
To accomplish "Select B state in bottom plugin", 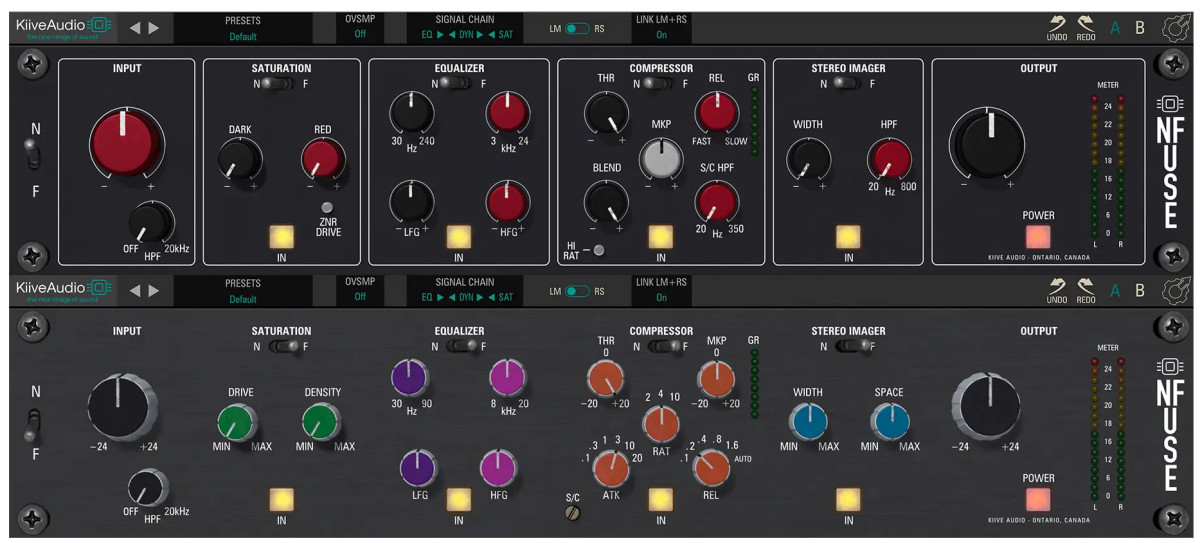I will (x=1139, y=291).
